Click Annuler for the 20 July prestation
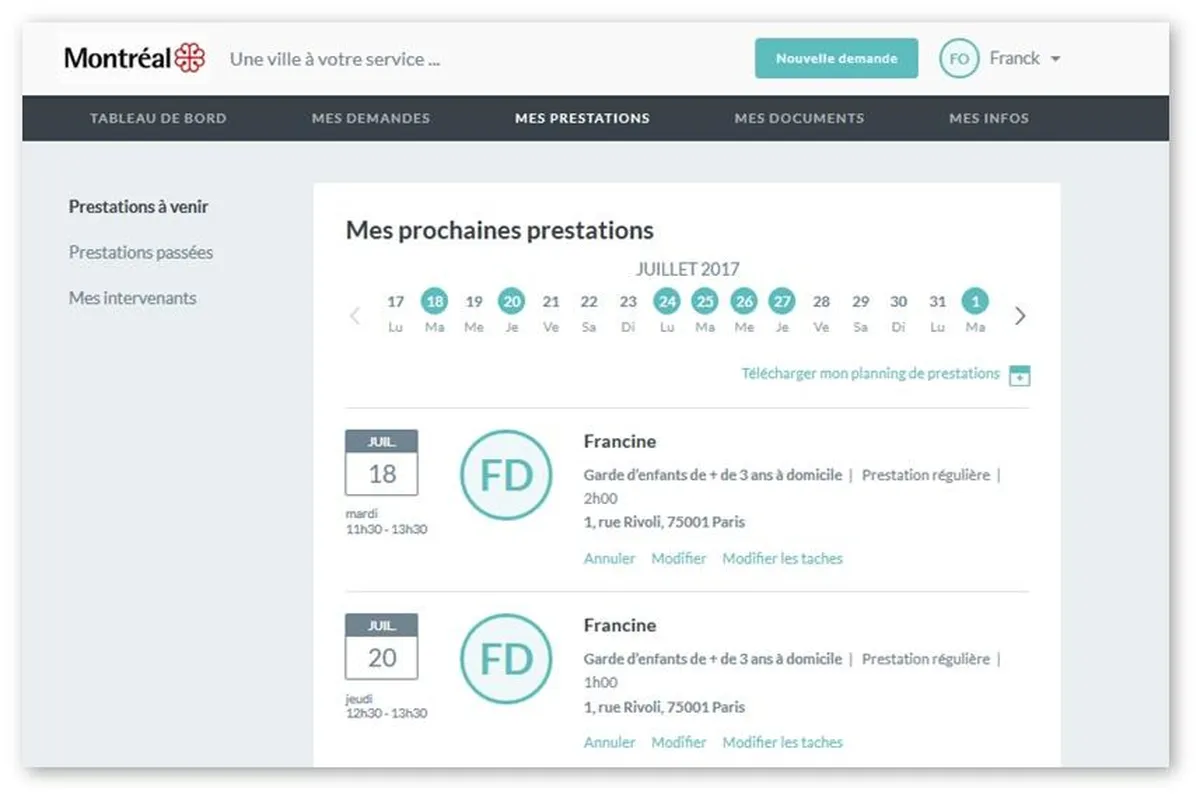 (x=609, y=742)
